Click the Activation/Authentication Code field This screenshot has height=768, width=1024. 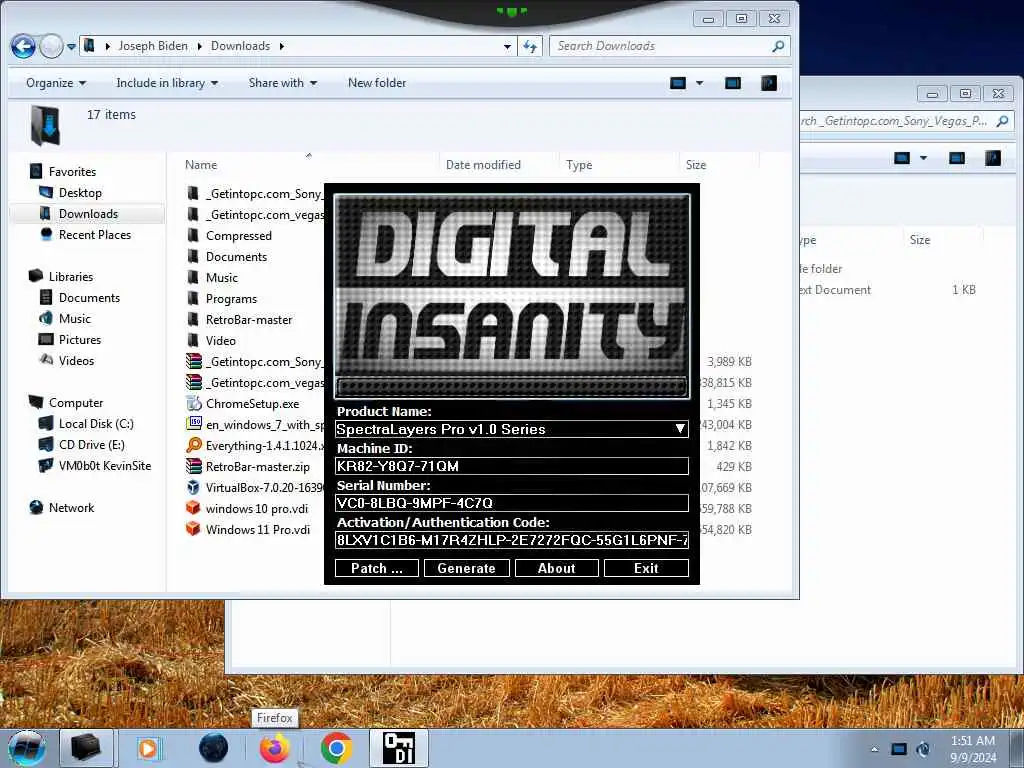(511, 540)
